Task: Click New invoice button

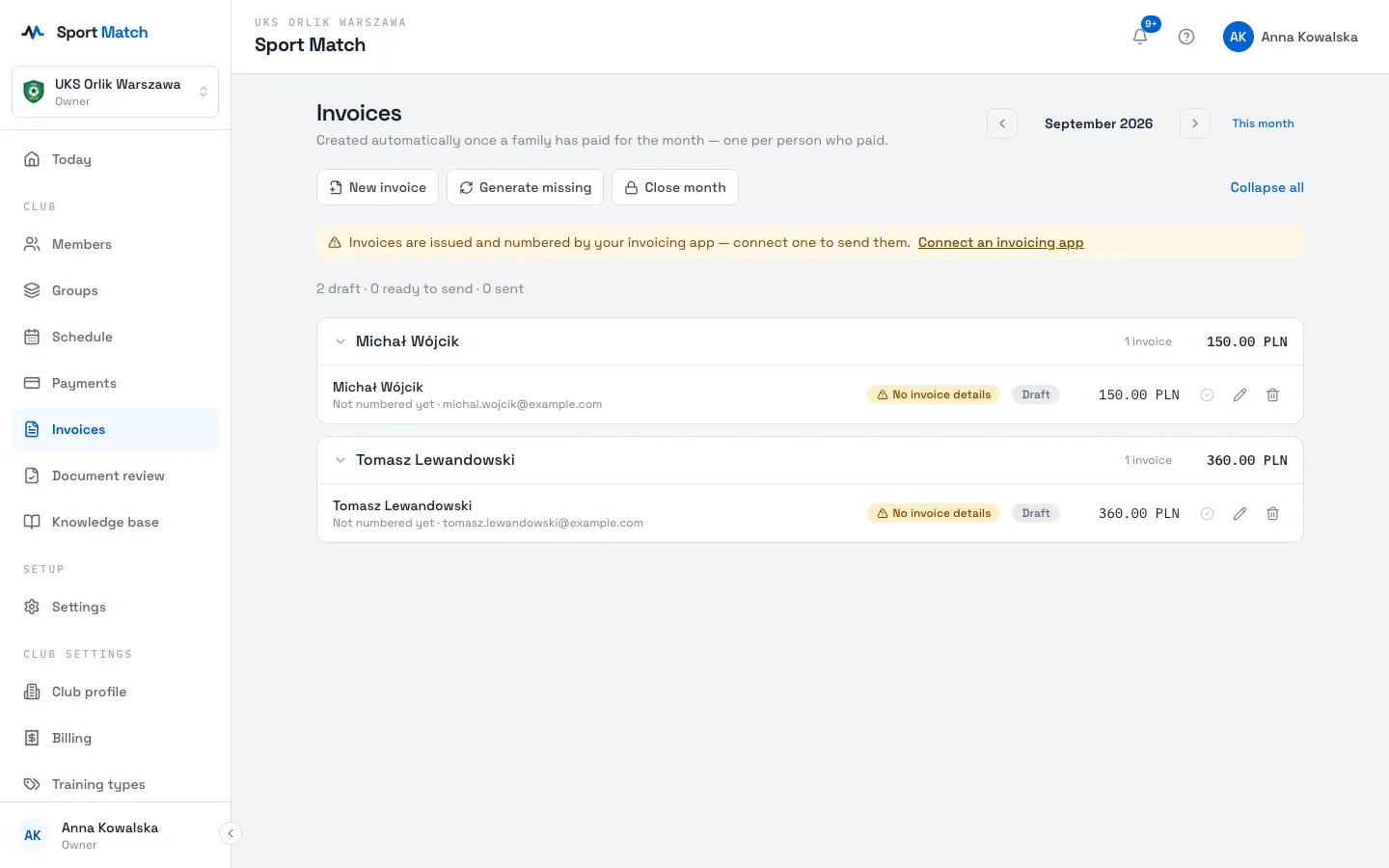Action: coord(377,187)
